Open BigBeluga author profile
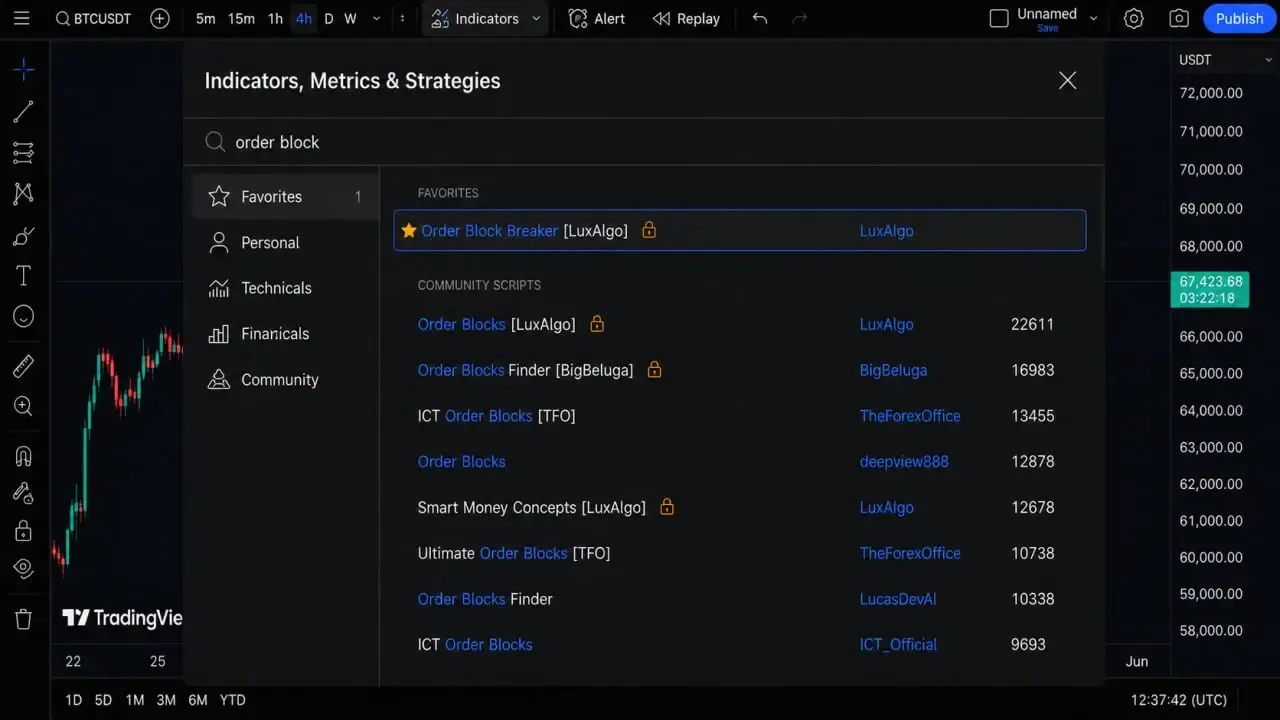Viewport: 1280px width, 720px height. [x=893, y=370]
